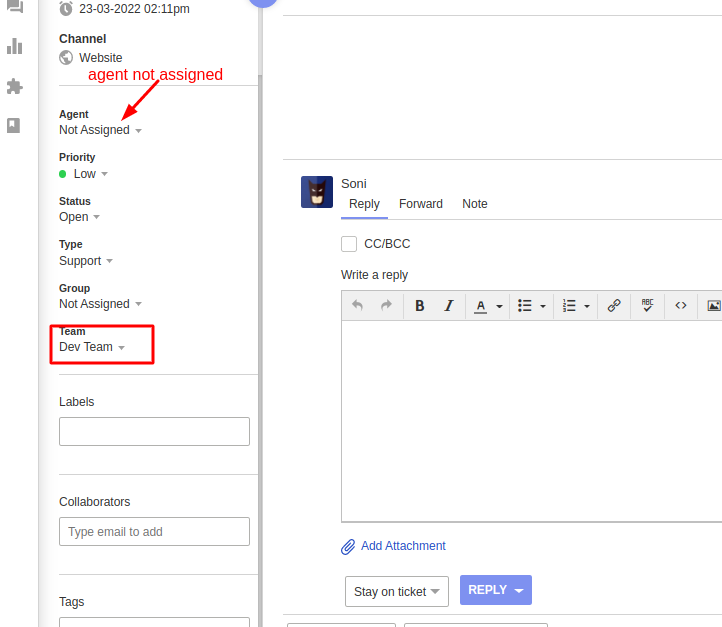Click the globe icon next to Website
Image resolution: width=722 pixels, height=627 pixels.
[66, 58]
